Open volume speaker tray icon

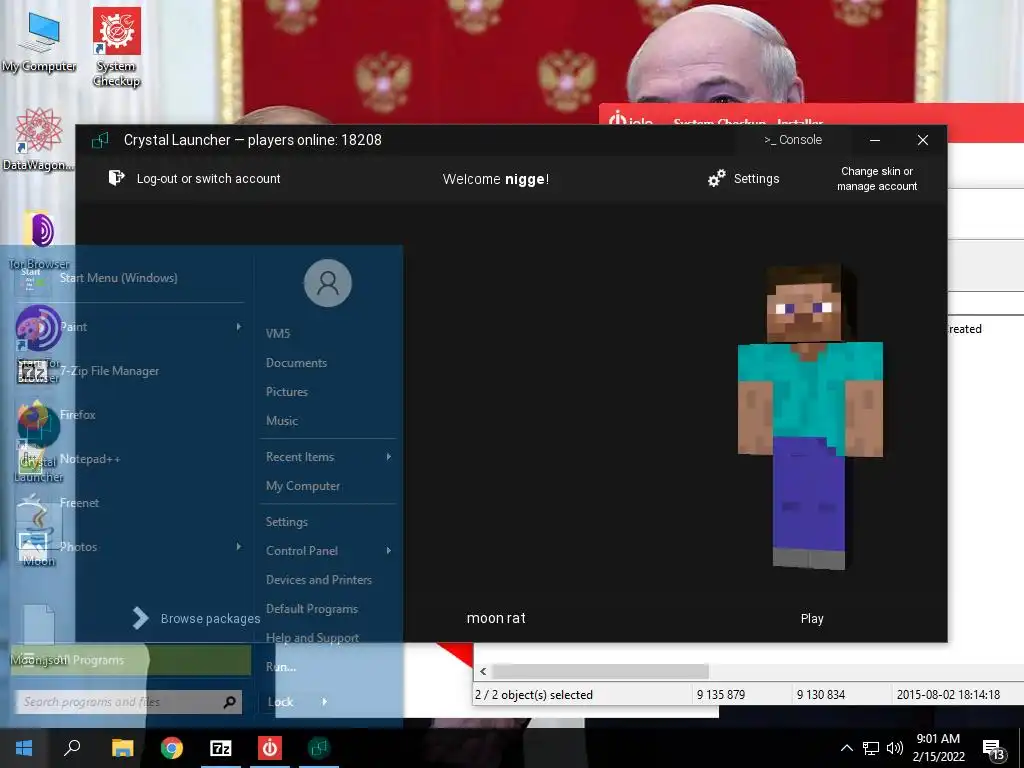pyautogui.click(x=895, y=748)
